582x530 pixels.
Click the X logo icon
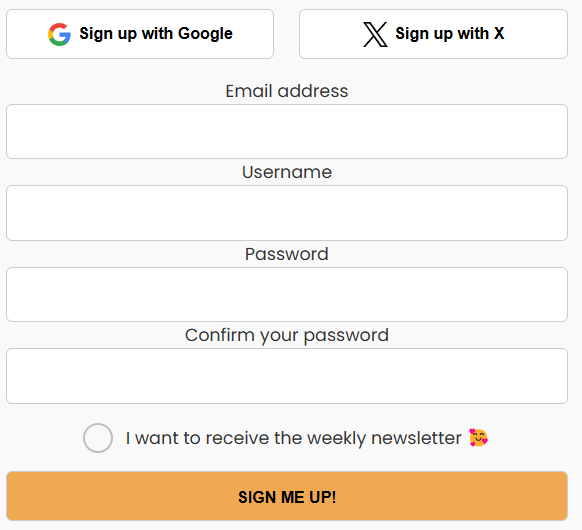pos(375,34)
